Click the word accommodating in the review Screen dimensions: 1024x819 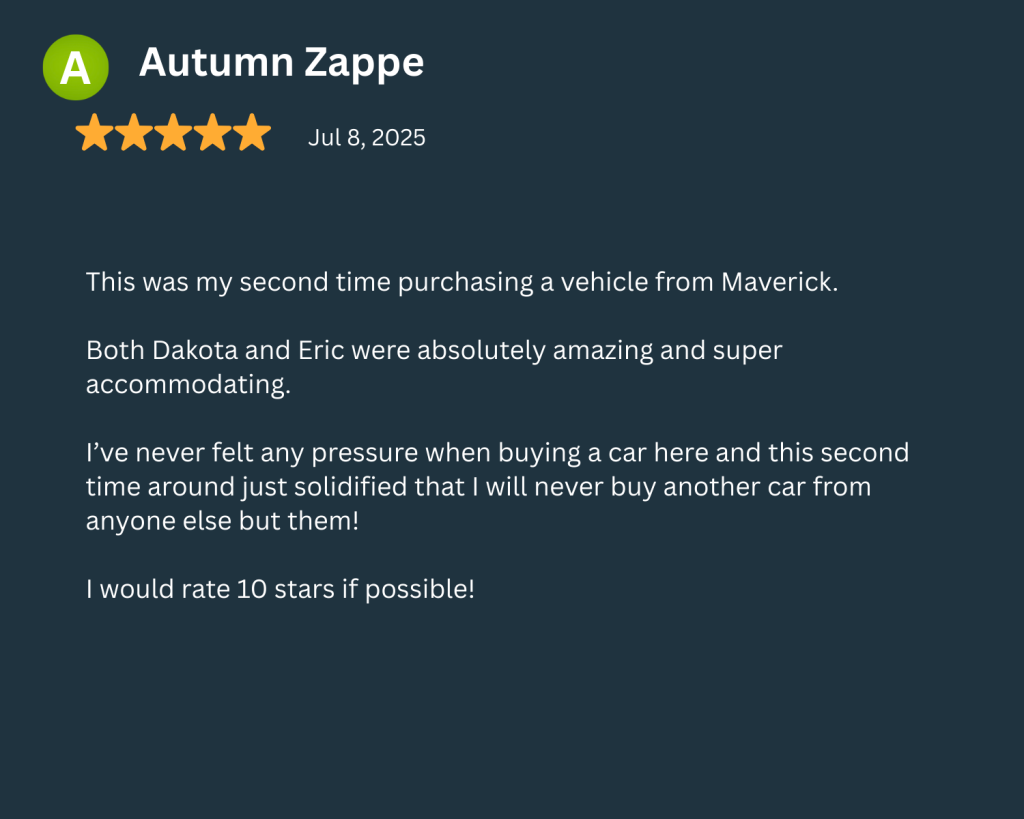(x=188, y=385)
